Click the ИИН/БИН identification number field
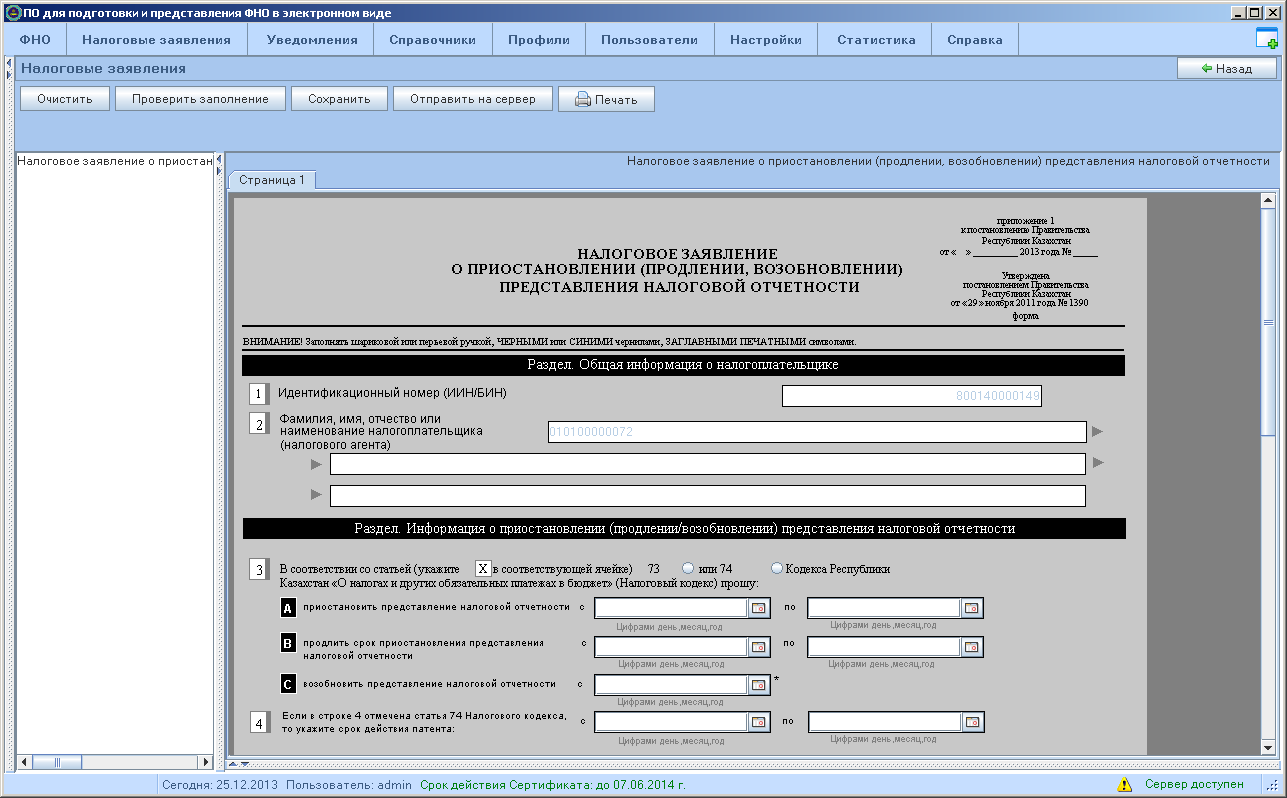 (912, 397)
